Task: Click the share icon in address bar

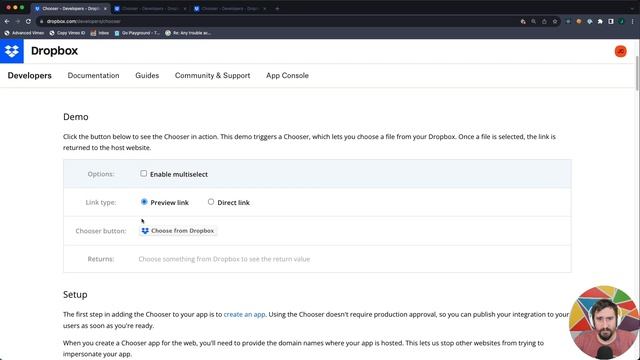Action: click(x=544, y=21)
